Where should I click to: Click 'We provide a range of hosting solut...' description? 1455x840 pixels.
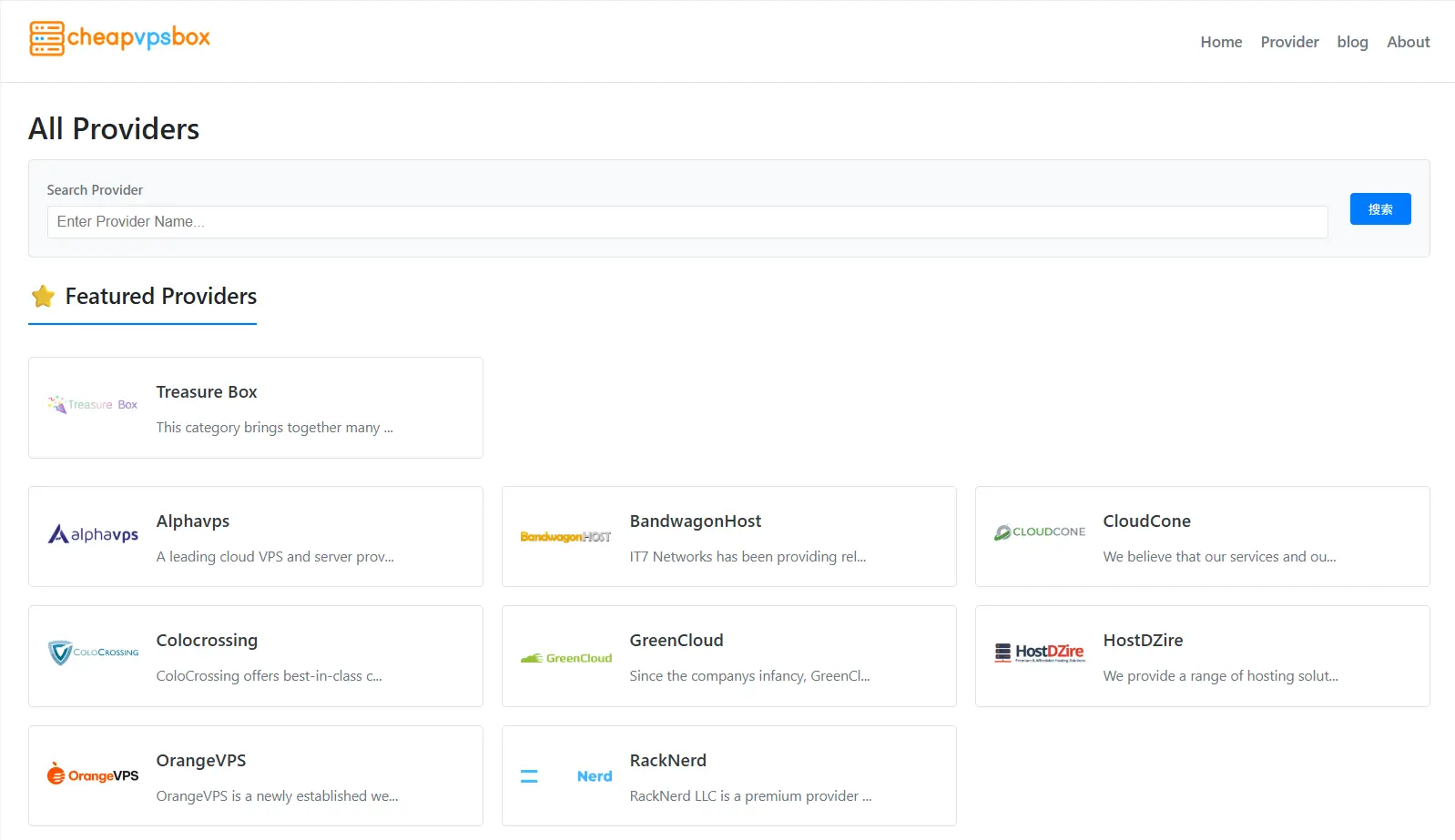1221,676
